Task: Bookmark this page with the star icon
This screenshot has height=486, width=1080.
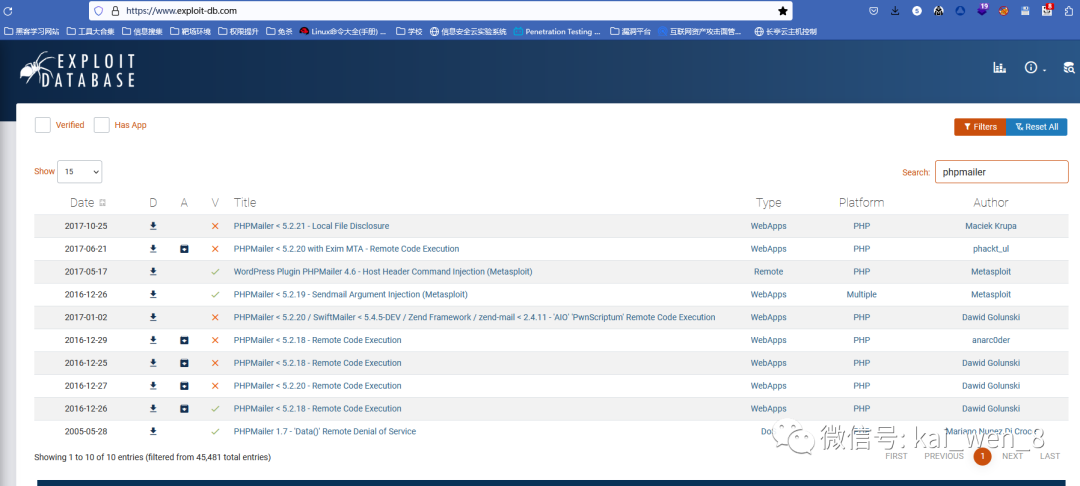Action: [782, 11]
